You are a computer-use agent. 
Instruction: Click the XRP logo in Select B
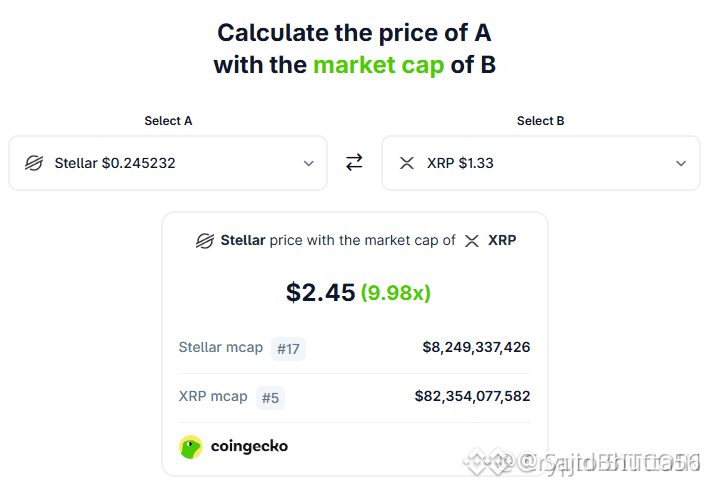pyautogui.click(x=406, y=163)
